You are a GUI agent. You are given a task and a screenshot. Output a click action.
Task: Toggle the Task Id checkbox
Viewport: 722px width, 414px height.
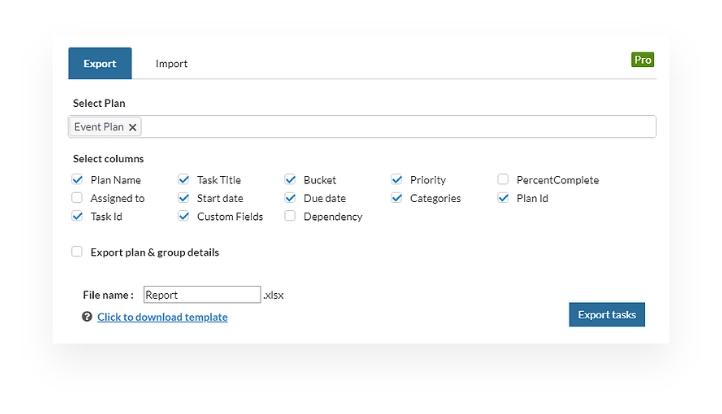pyautogui.click(x=77, y=216)
